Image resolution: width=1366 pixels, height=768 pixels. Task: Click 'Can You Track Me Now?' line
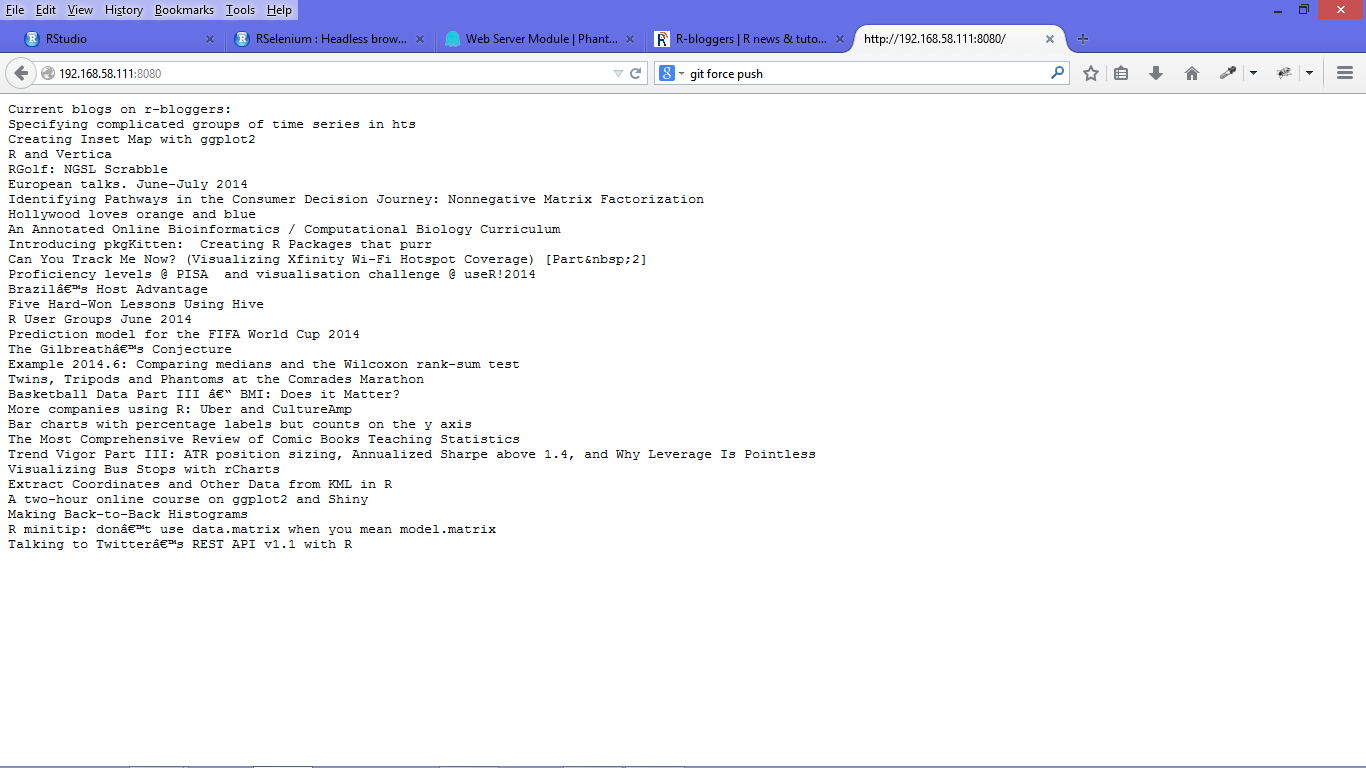point(328,259)
